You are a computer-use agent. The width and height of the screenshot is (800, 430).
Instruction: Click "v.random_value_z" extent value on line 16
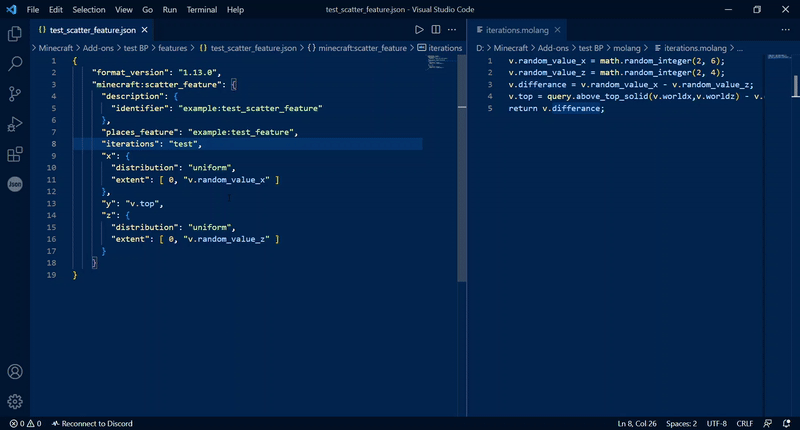226,239
